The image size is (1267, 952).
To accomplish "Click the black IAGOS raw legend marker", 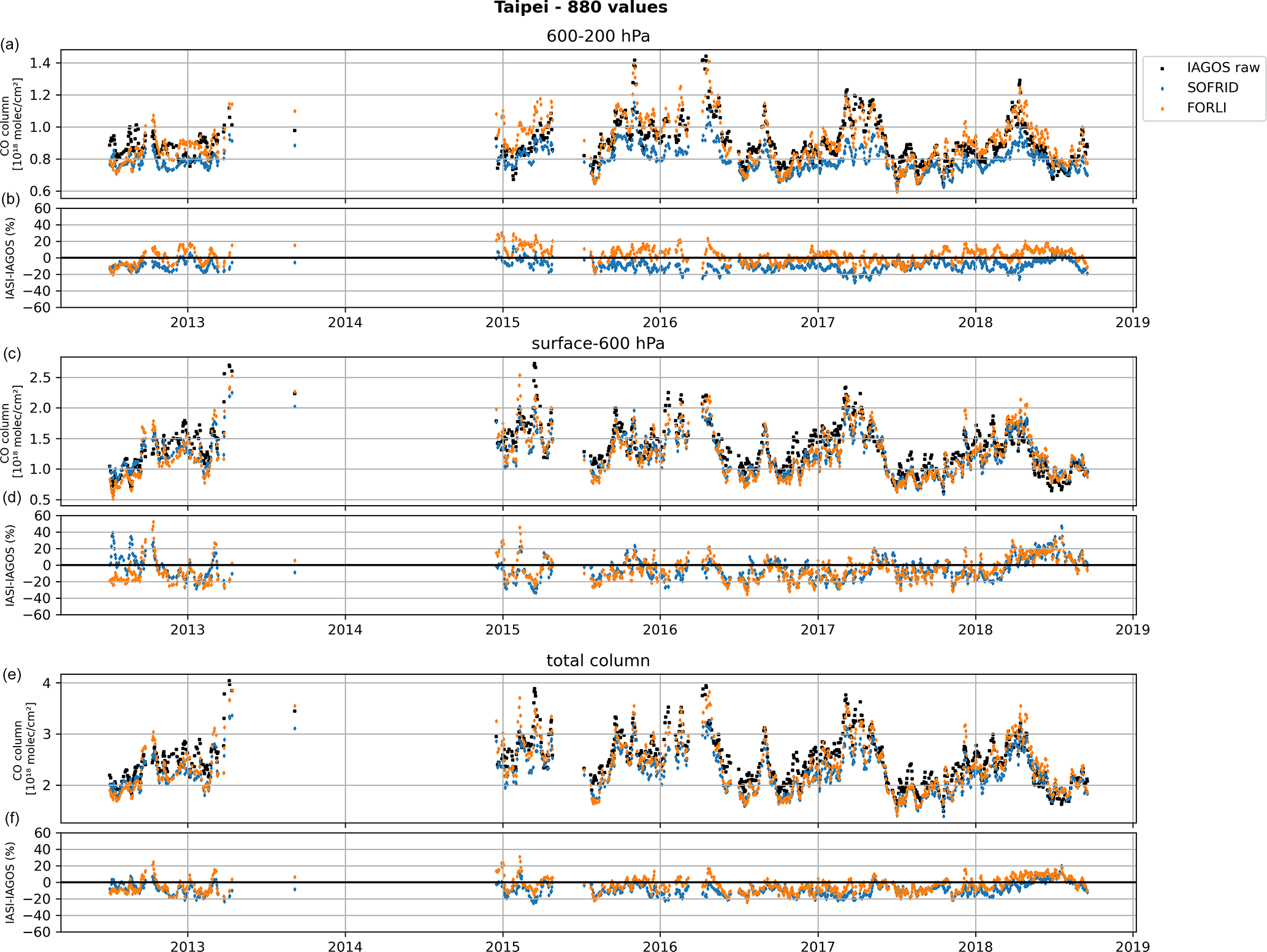I will coord(1162,68).
